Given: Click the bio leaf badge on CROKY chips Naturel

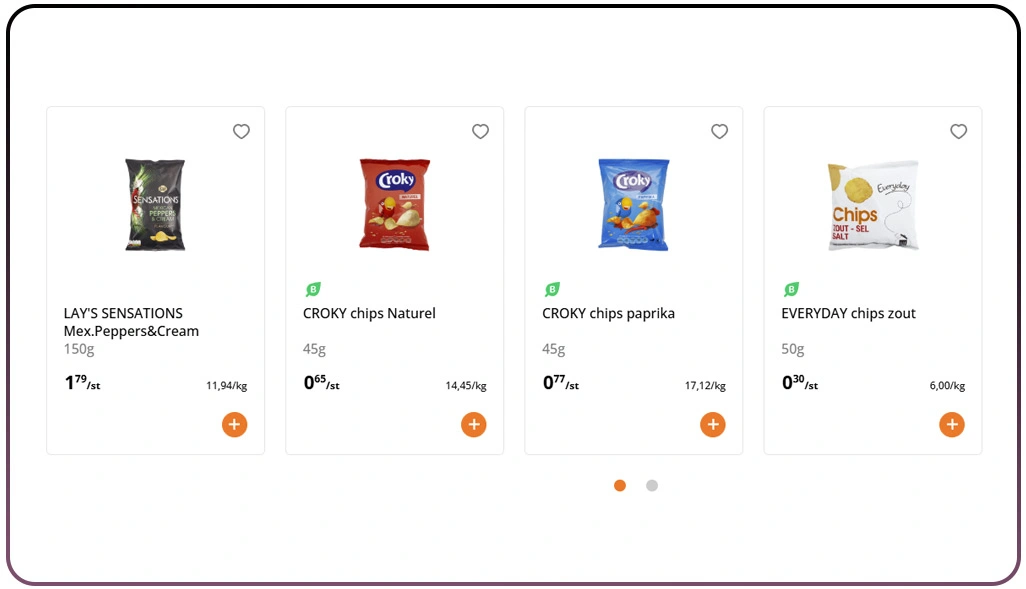Looking at the screenshot, I should click(x=313, y=289).
